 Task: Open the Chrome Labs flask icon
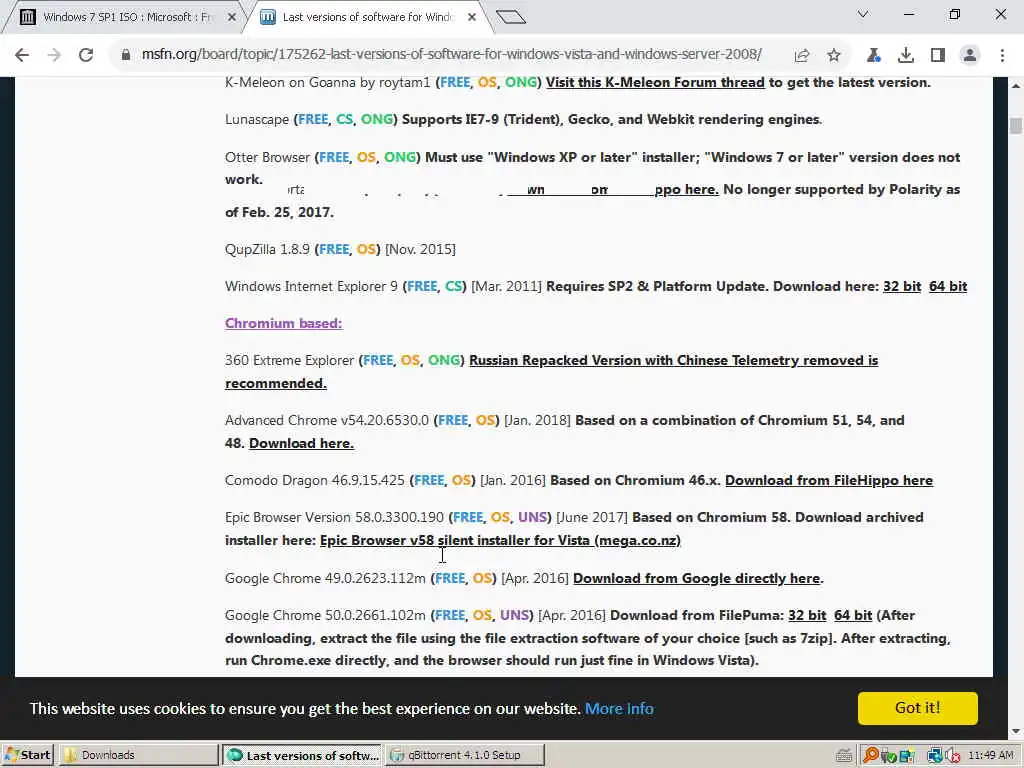[873, 55]
